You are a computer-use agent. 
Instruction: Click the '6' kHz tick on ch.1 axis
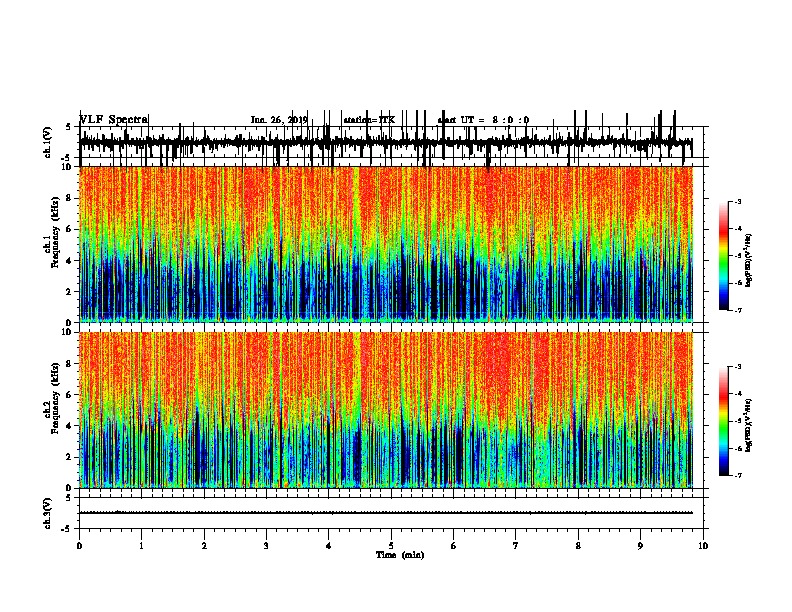tap(70, 229)
